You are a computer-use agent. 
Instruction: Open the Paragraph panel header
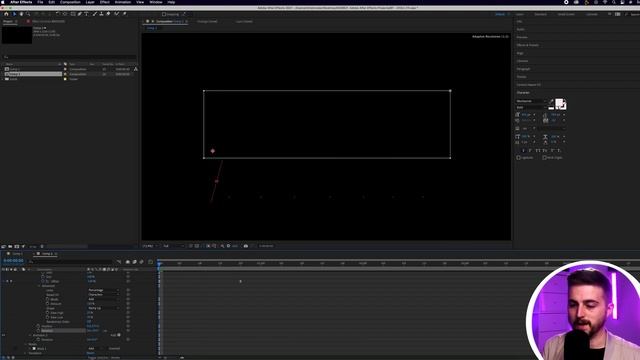[523, 69]
